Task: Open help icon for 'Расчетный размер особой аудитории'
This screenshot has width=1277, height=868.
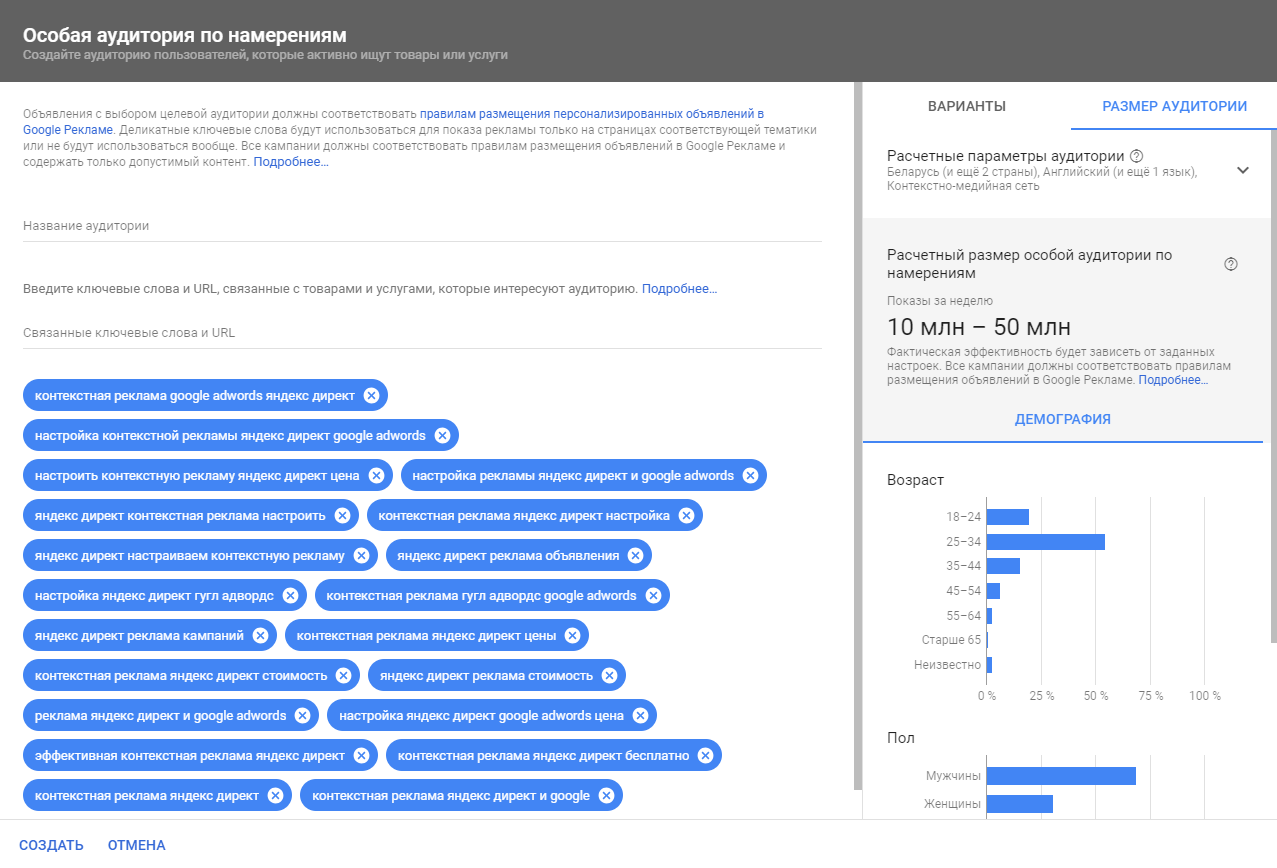Action: [1231, 264]
